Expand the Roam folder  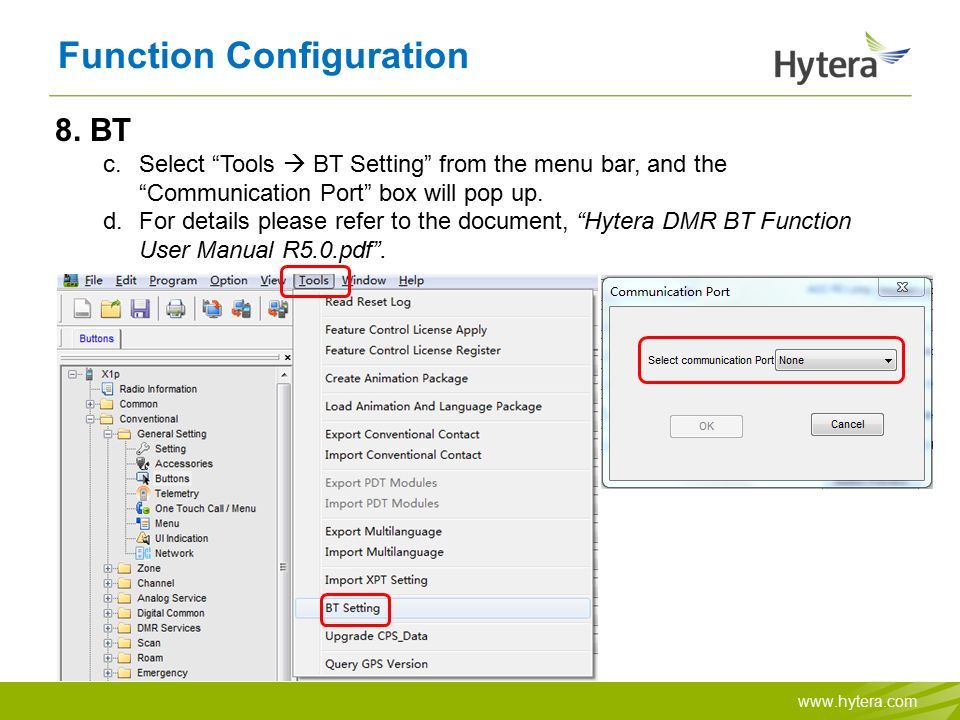pyautogui.click(x=108, y=658)
